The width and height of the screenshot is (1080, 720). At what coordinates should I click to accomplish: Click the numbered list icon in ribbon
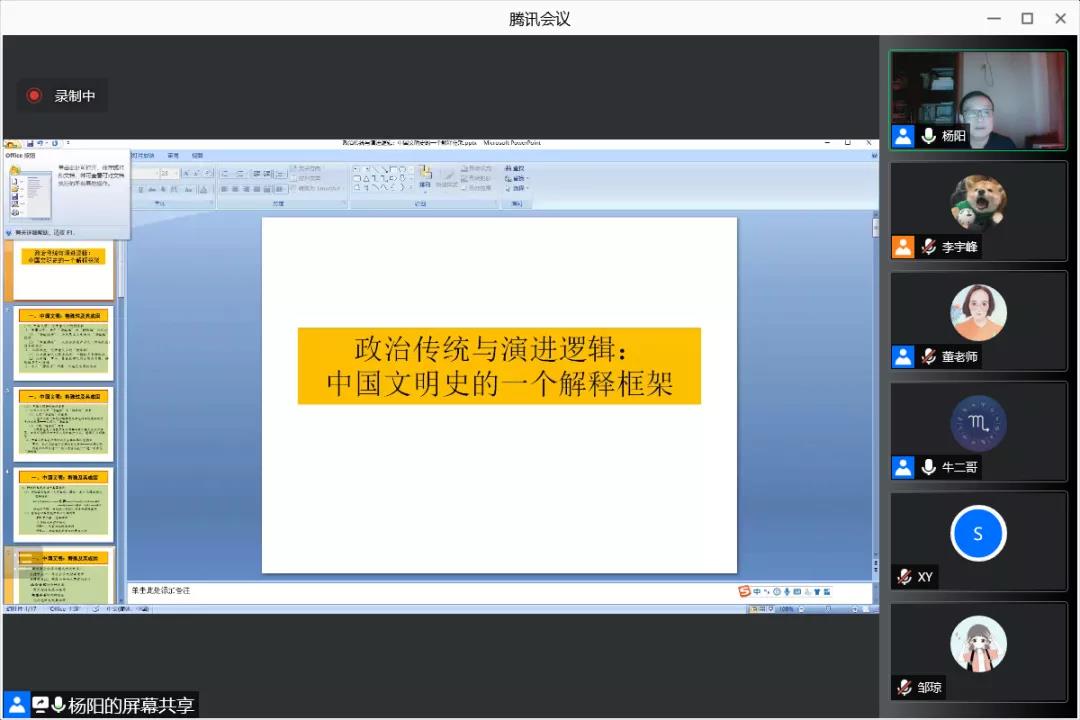point(240,174)
